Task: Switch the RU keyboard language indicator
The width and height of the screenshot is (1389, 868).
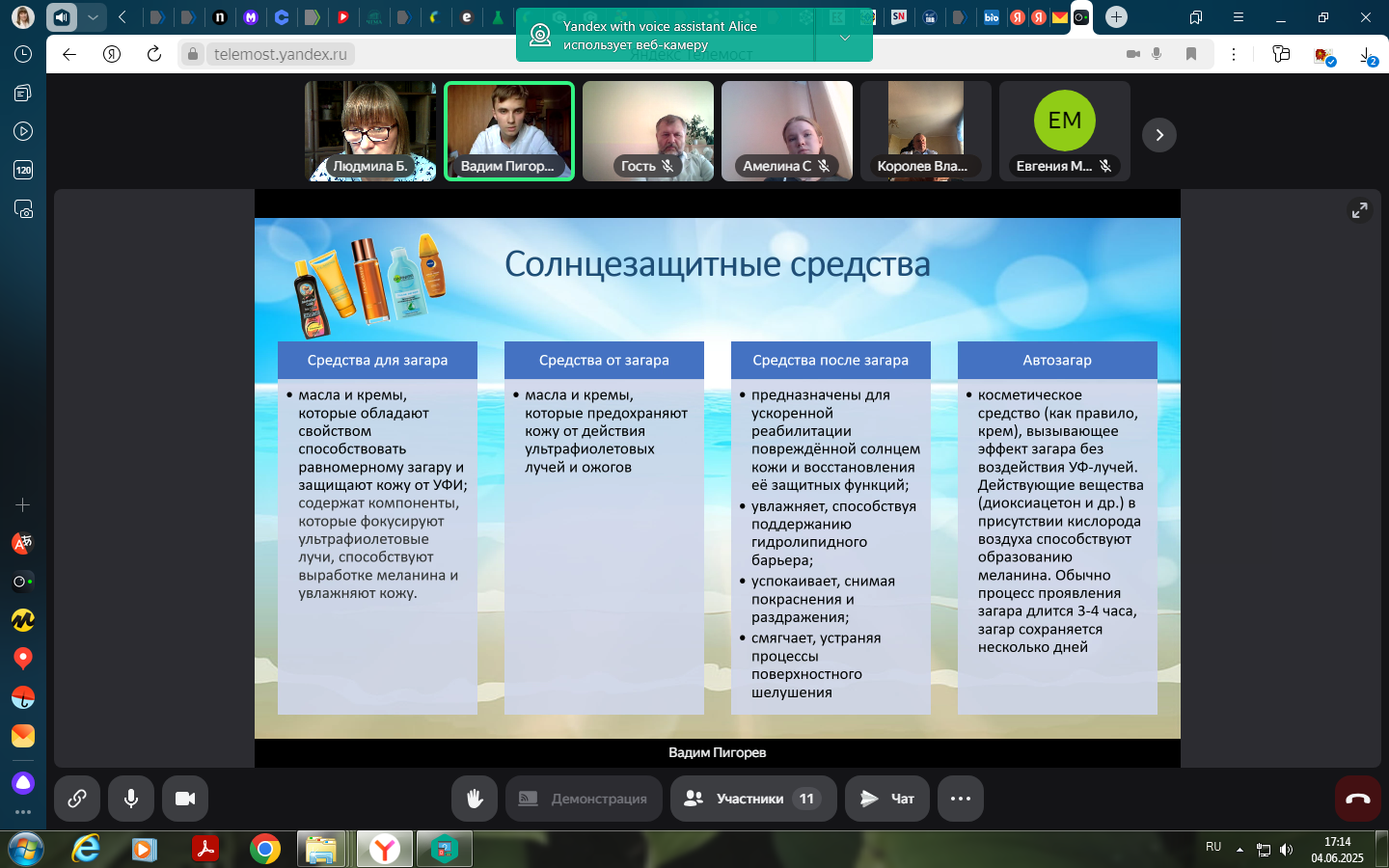Action: (1213, 847)
